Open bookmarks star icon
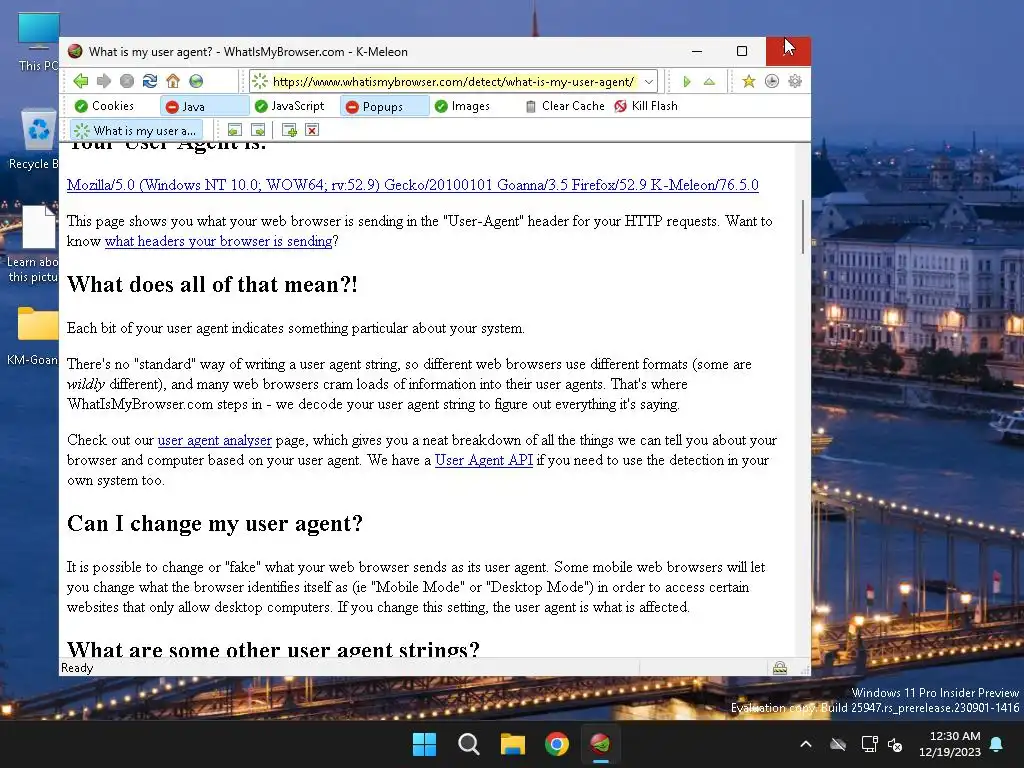Screen dimensions: 1024x768 click(748, 81)
